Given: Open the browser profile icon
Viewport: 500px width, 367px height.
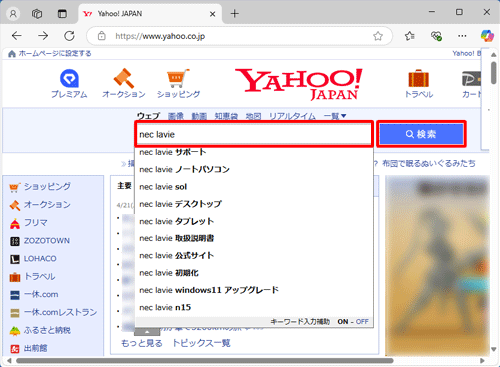Looking at the screenshot, I should 13,14.
